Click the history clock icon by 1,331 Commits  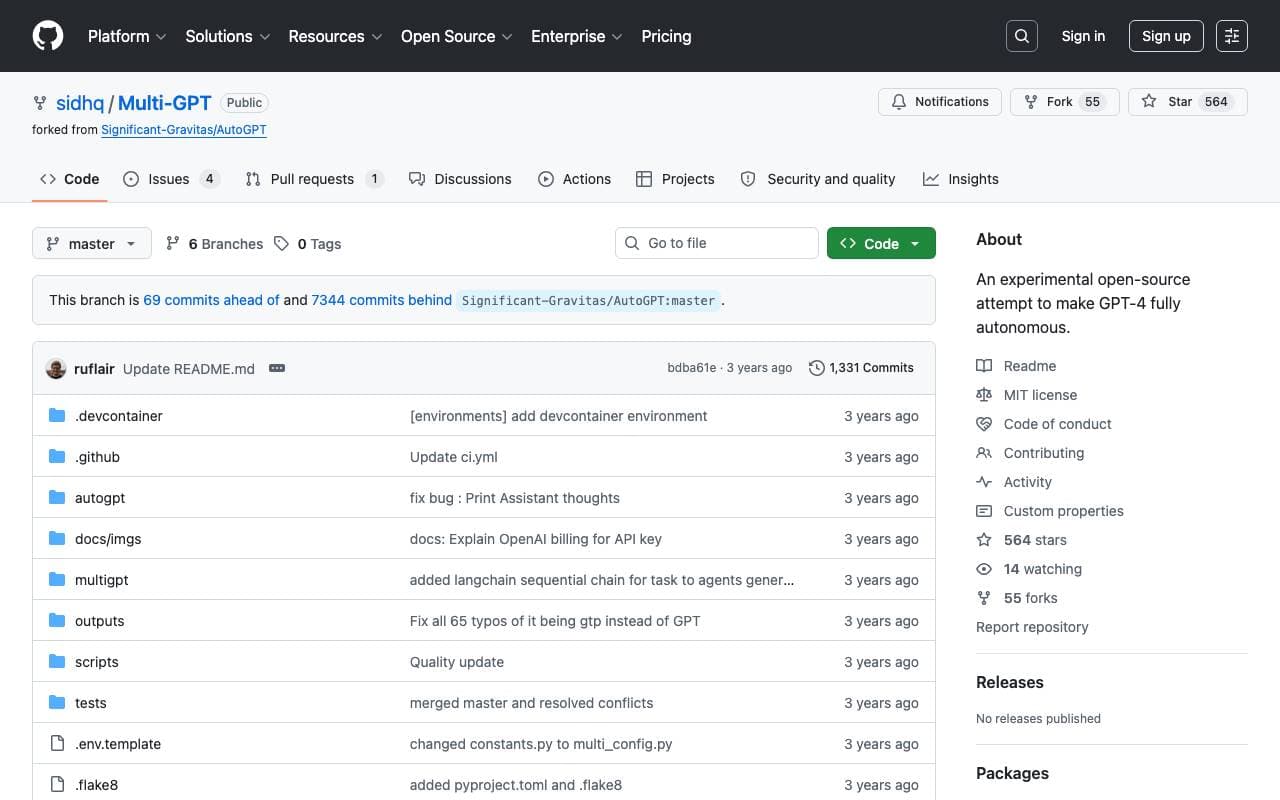pos(816,368)
